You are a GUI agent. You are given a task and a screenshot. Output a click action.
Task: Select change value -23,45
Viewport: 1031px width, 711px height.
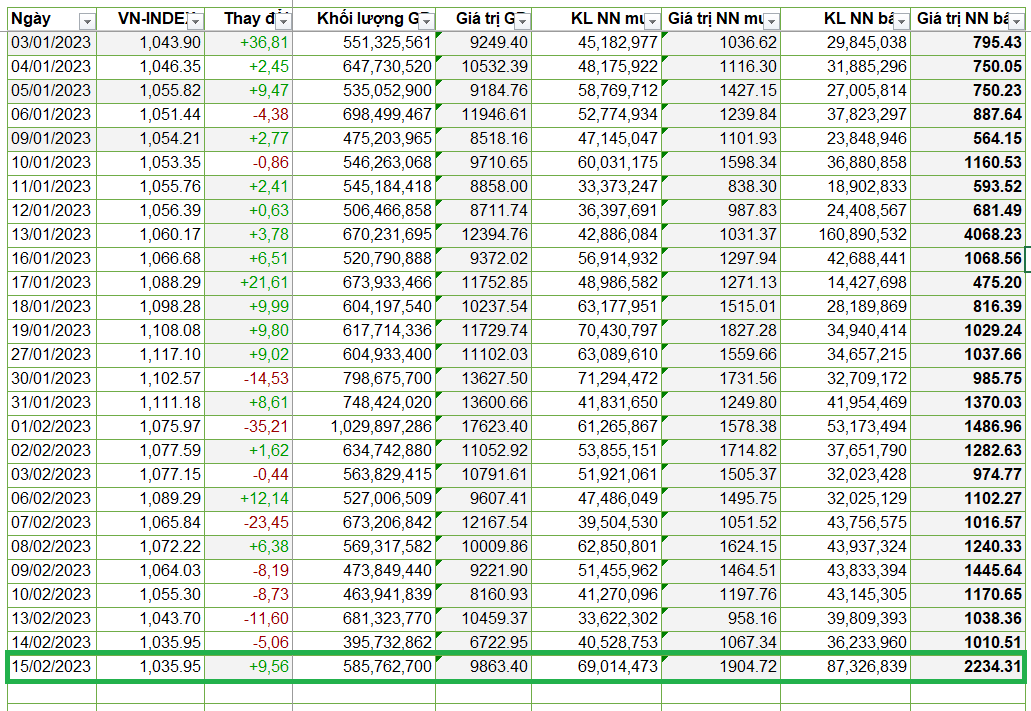249,523
